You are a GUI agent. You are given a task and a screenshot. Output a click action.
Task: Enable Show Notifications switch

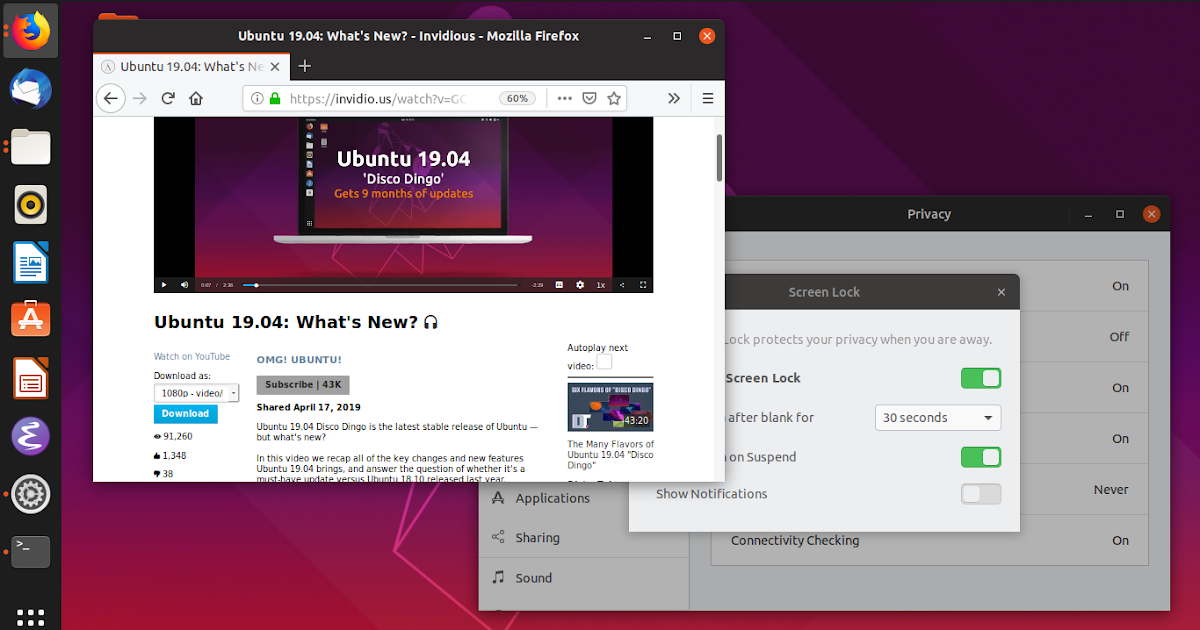[x=980, y=494]
